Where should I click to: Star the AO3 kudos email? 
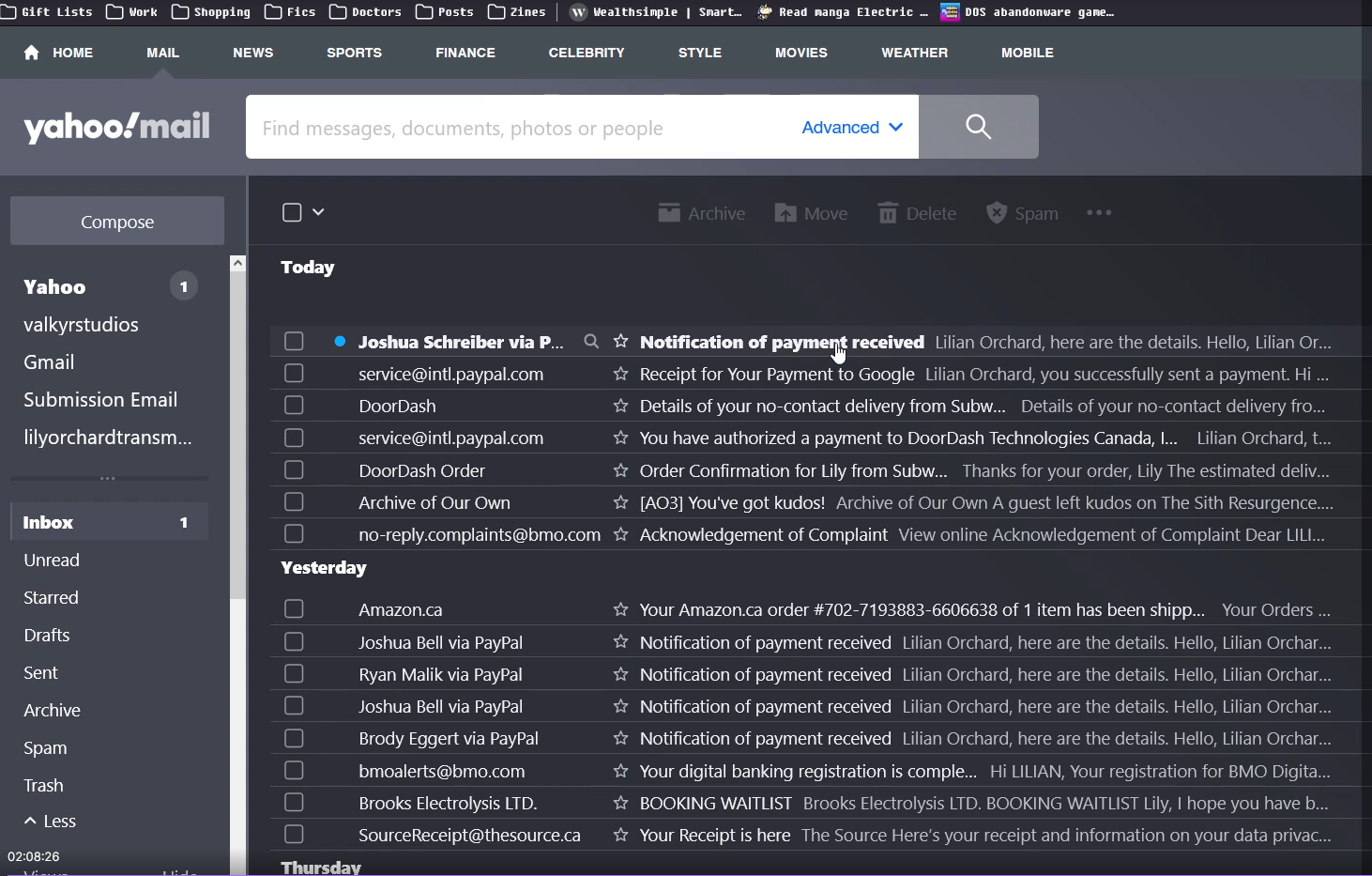(620, 502)
